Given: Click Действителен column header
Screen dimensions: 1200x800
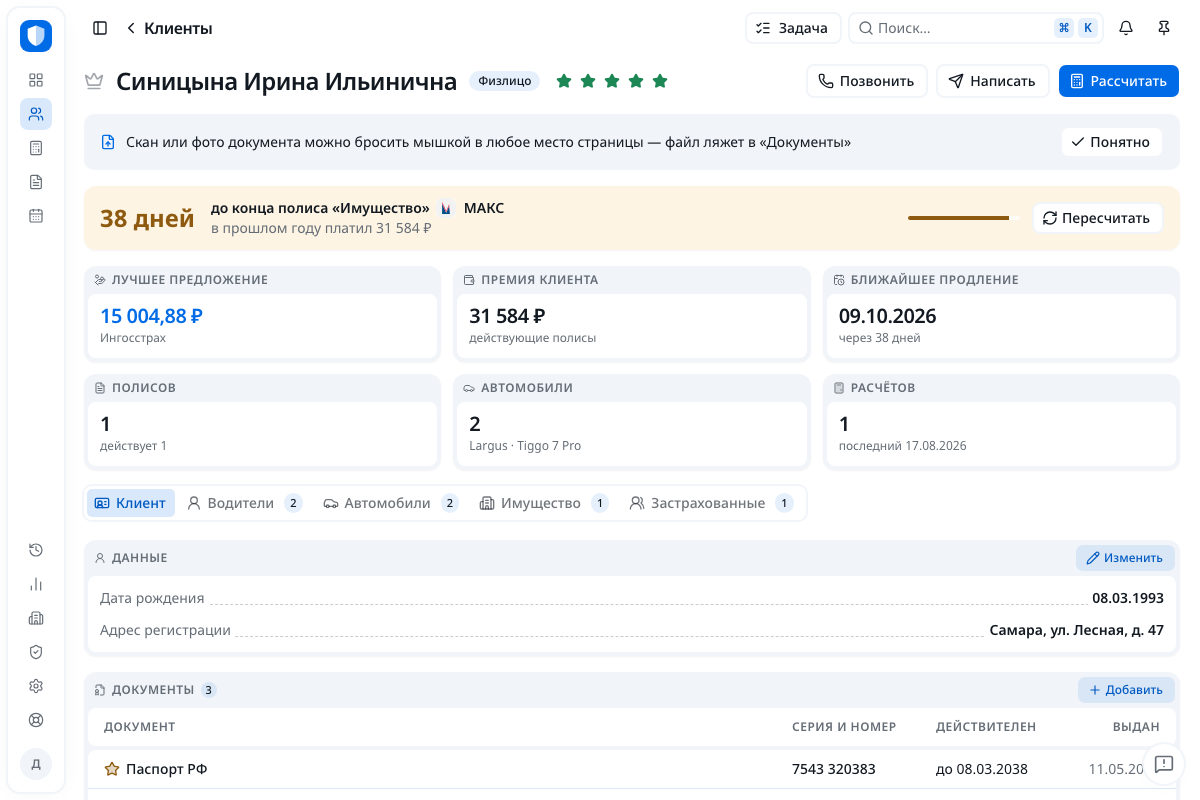Looking at the screenshot, I should click(x=986, y=727).
